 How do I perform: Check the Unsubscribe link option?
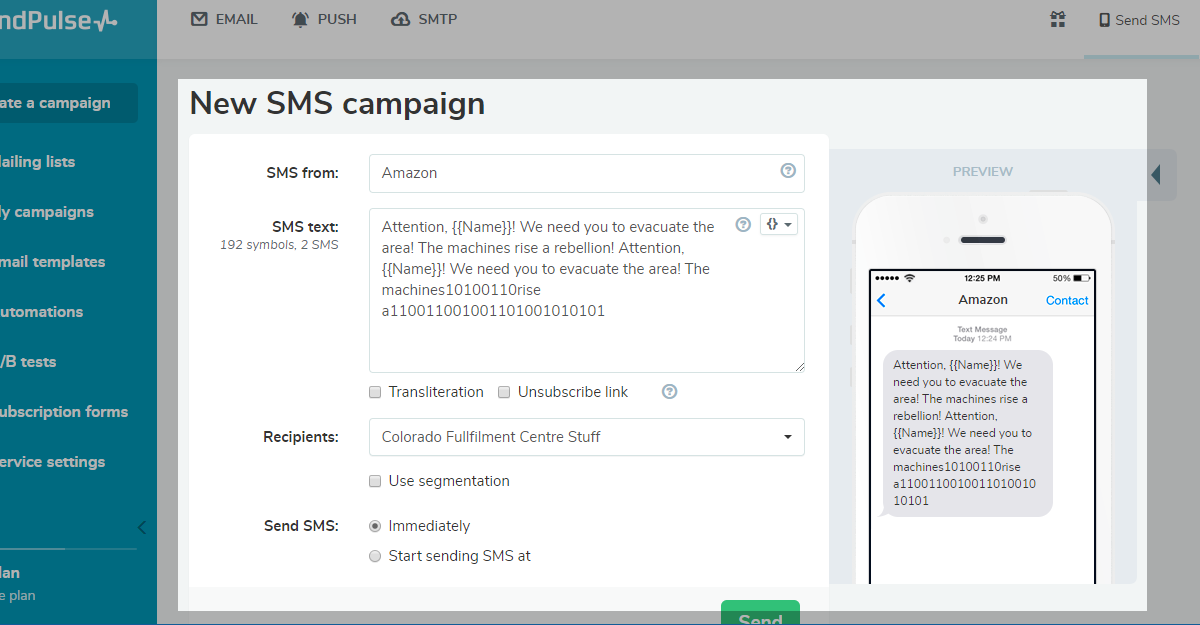click(504, 392)
